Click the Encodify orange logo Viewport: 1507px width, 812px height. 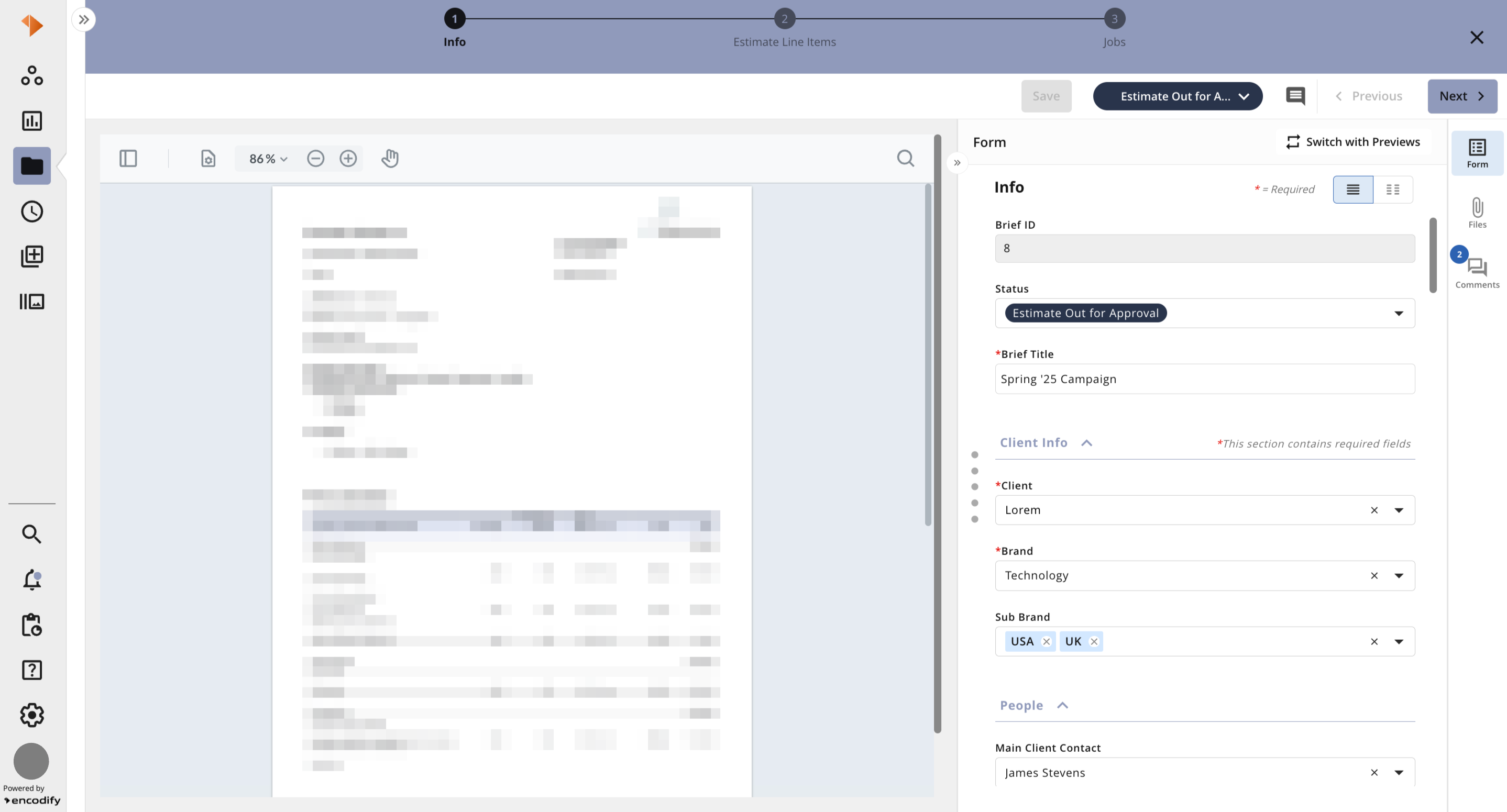31,25
